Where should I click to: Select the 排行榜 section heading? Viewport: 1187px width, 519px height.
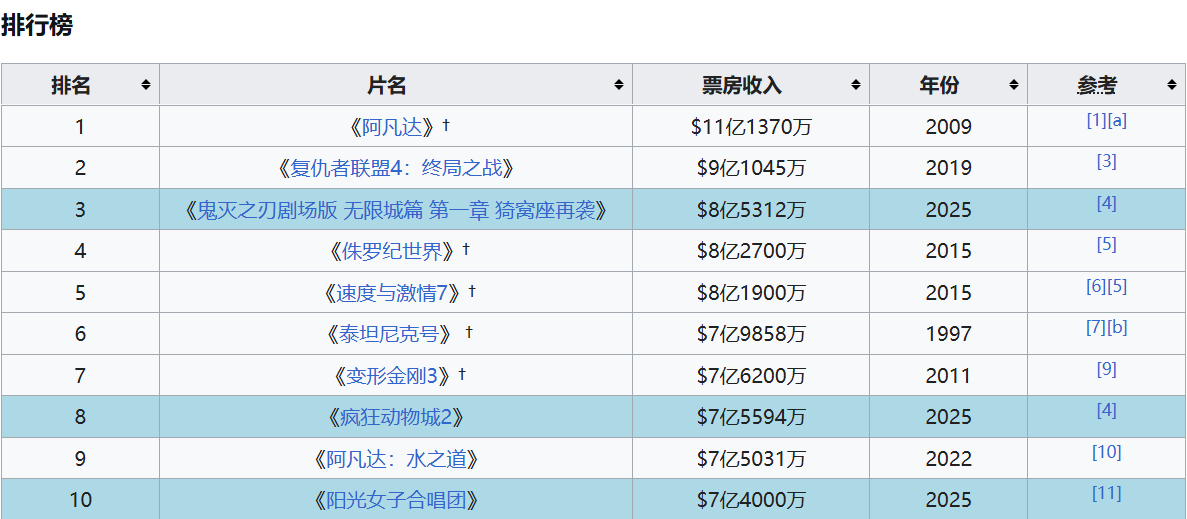pyautogui.click(x=37, y=25)
